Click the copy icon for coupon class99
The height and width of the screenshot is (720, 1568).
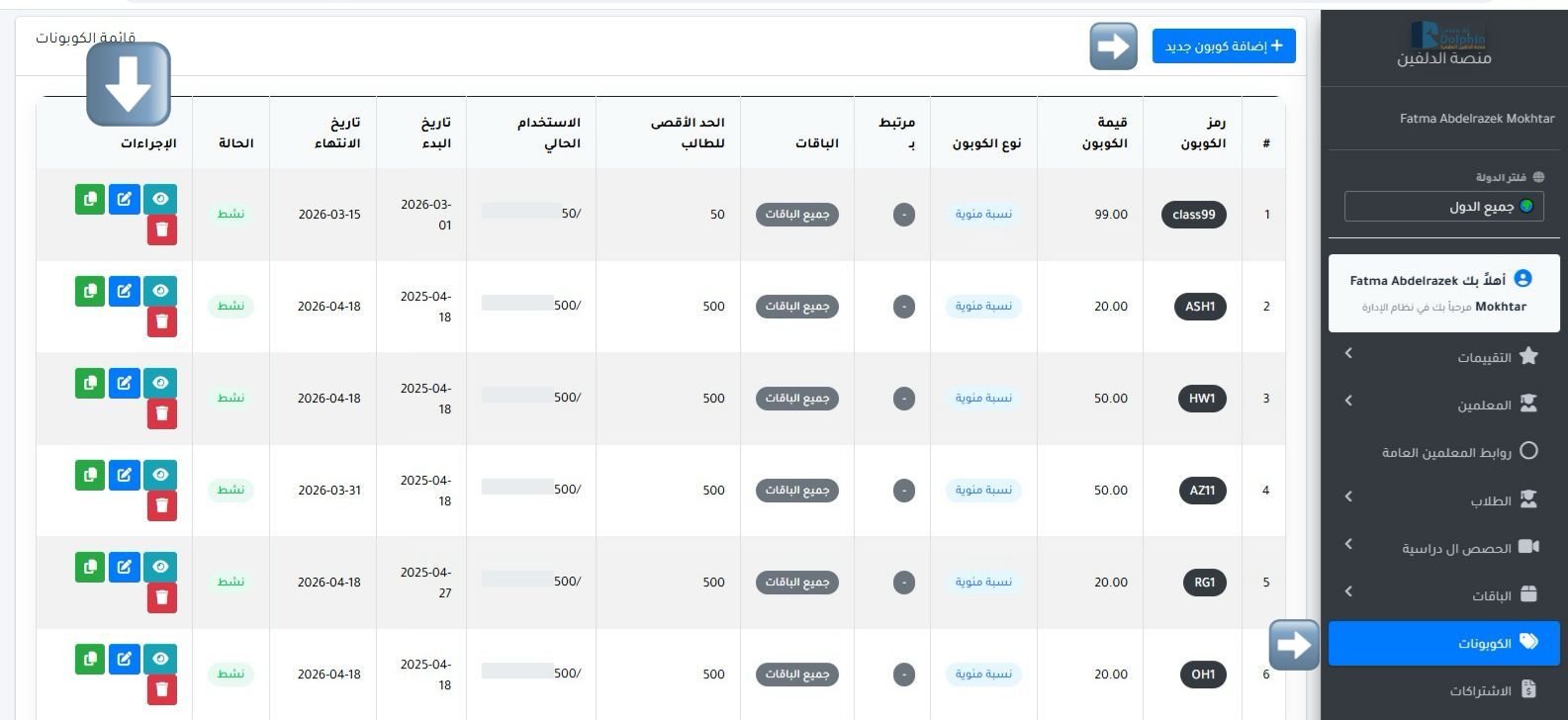[x=90, y=199]
